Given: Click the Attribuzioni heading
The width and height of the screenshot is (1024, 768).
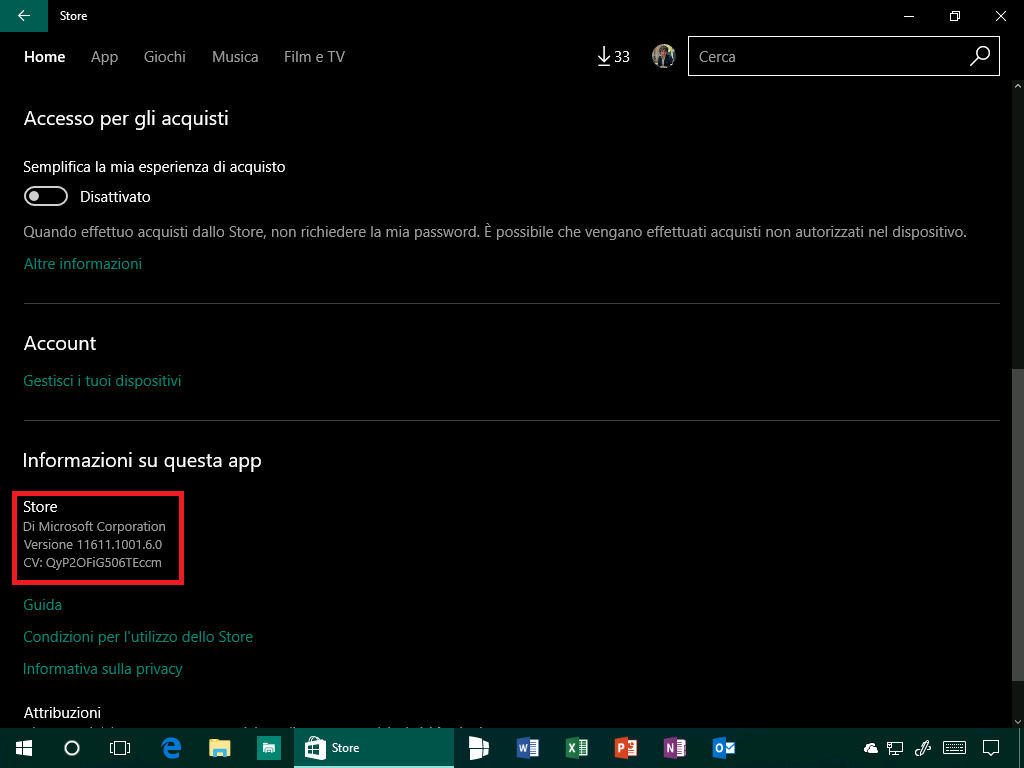Looking at the screenshot, I should (62, 712).
